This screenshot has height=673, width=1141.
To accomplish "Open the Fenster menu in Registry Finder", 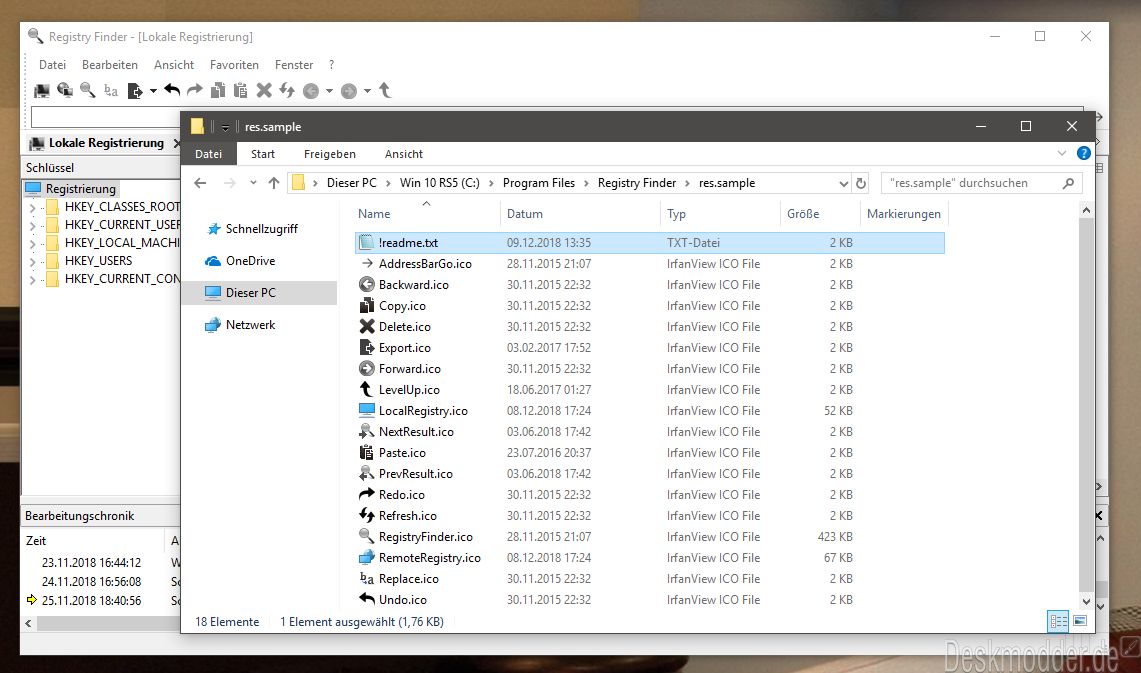I will pyautogui.click(x=294, y=65).
